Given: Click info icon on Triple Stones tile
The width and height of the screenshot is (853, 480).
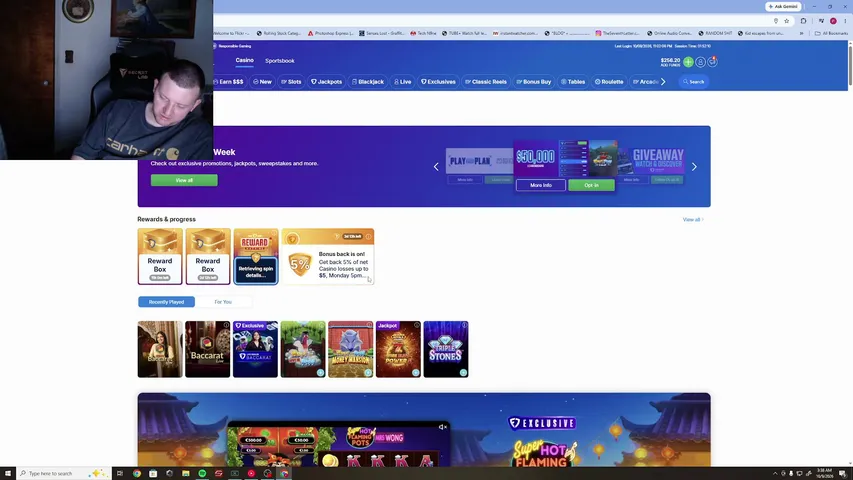Looking at the screenshot, I should 464,325.
